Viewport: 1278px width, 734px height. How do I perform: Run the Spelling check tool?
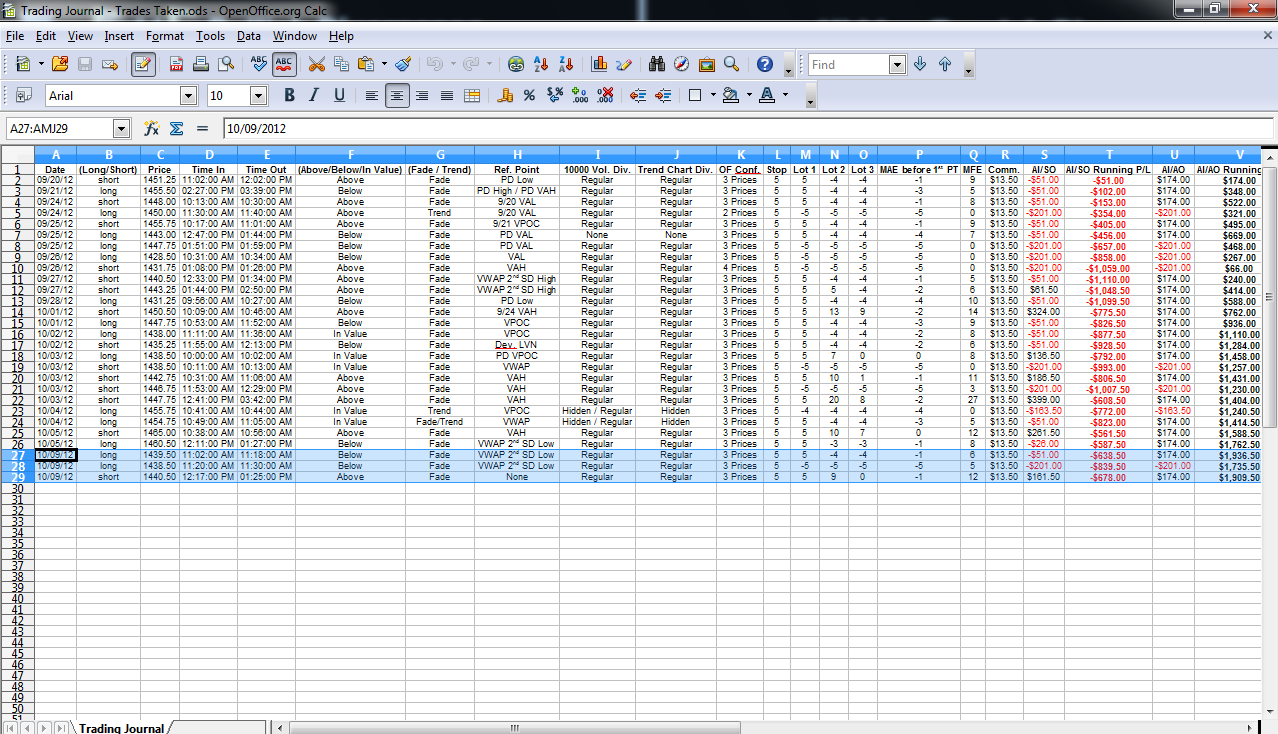[x=259, y=64]
